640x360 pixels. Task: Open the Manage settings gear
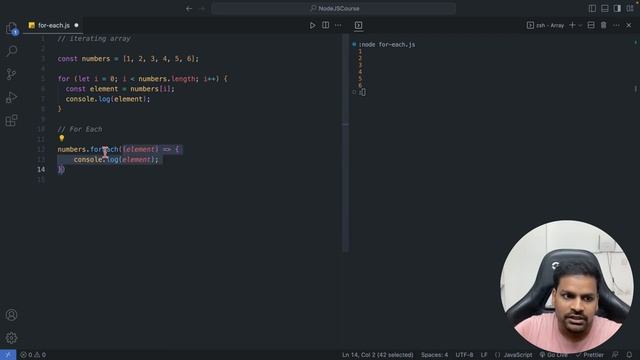[11, 338]
